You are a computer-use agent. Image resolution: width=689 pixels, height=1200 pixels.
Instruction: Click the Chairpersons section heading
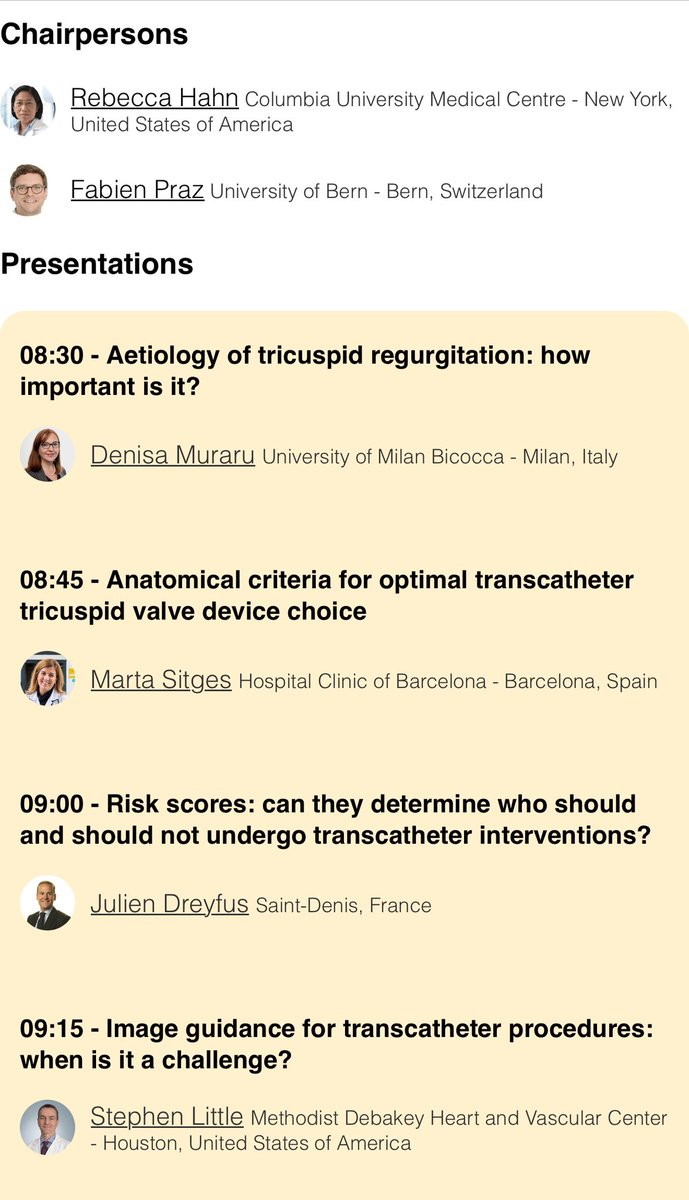94,34
